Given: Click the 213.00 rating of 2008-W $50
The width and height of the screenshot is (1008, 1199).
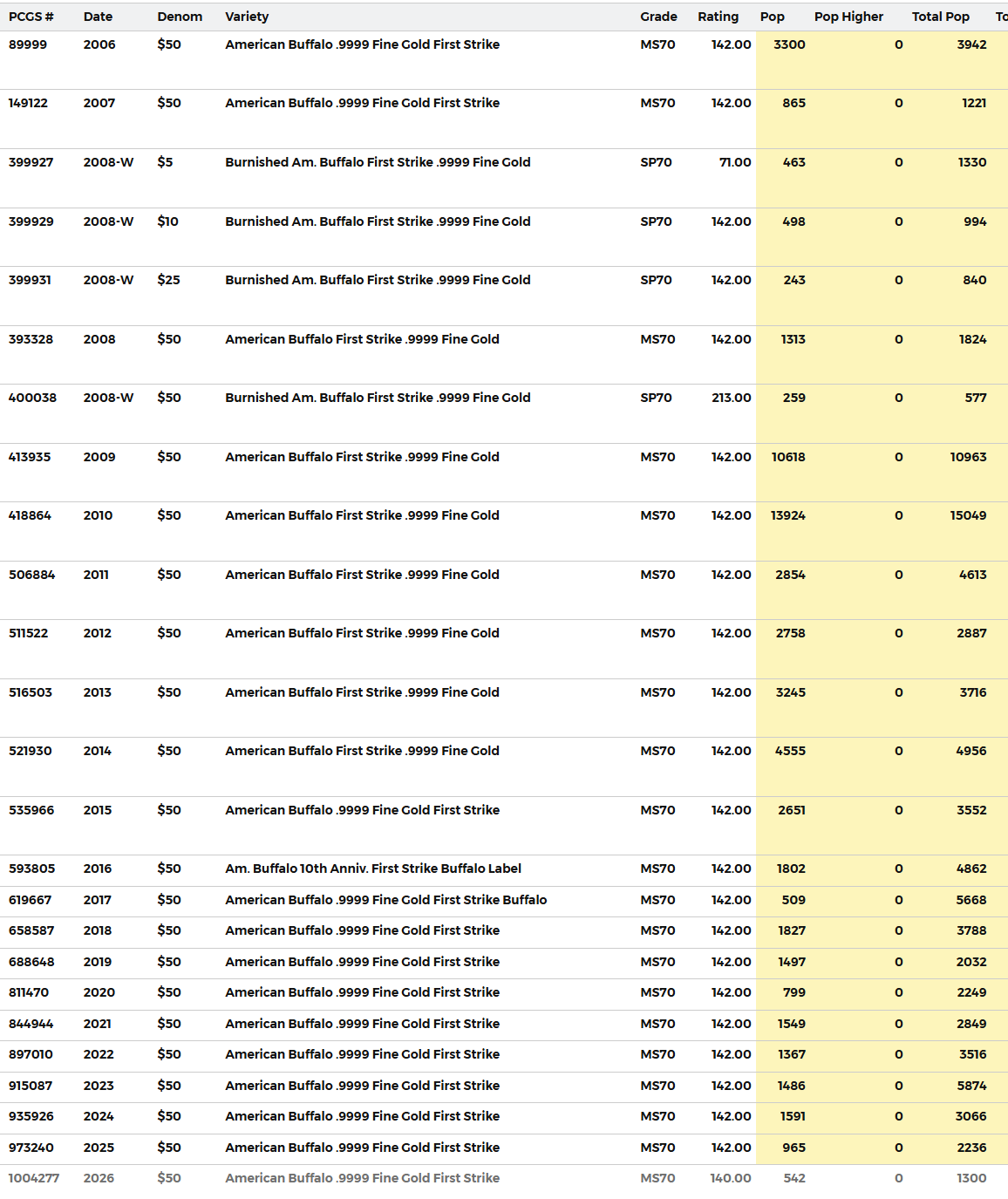Looking at the screenshot, I should tap(731, 398).
